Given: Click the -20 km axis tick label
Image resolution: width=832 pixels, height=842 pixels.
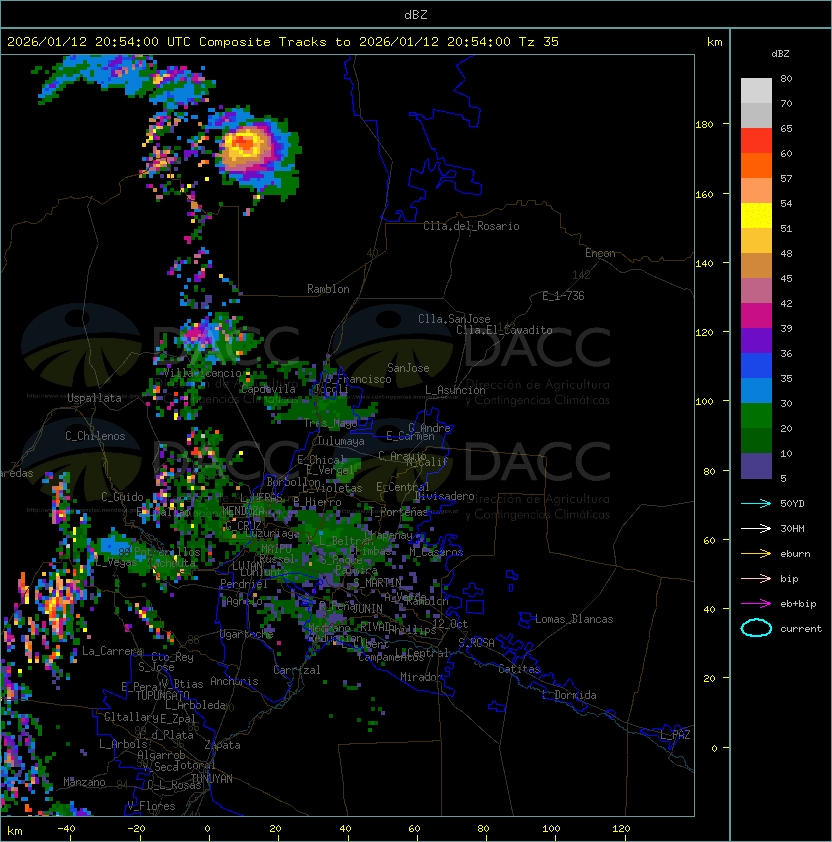Looking at the screenshot, I should [x=136, y=829].
